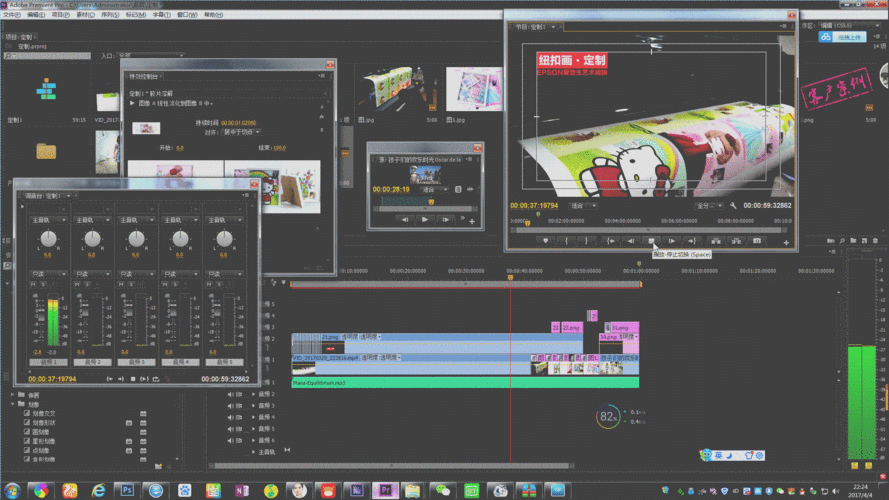Viewport: 889px width, 500px height.
Task: Open 主音轨 output dropdown for 音频 1
Action: (x=48, y=220)
